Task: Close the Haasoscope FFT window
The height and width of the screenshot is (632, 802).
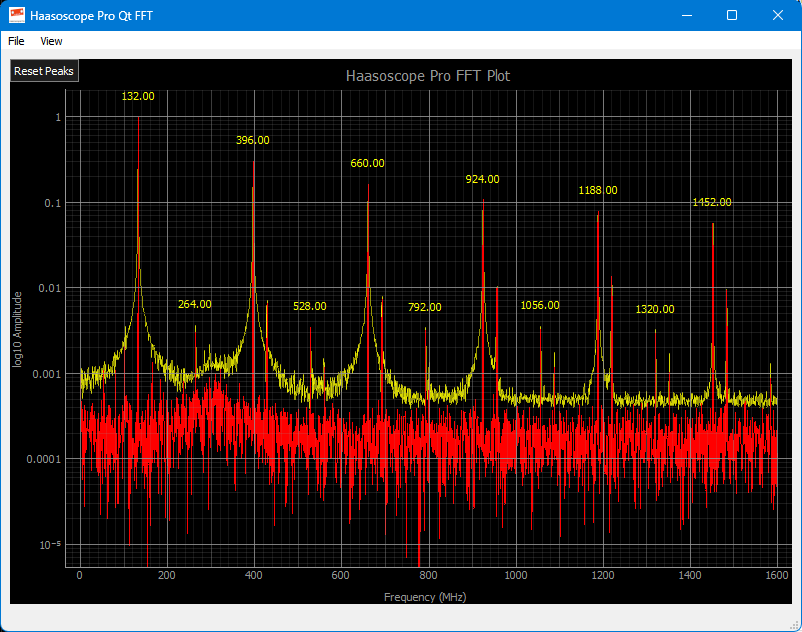Action: [x=778, y=15]
